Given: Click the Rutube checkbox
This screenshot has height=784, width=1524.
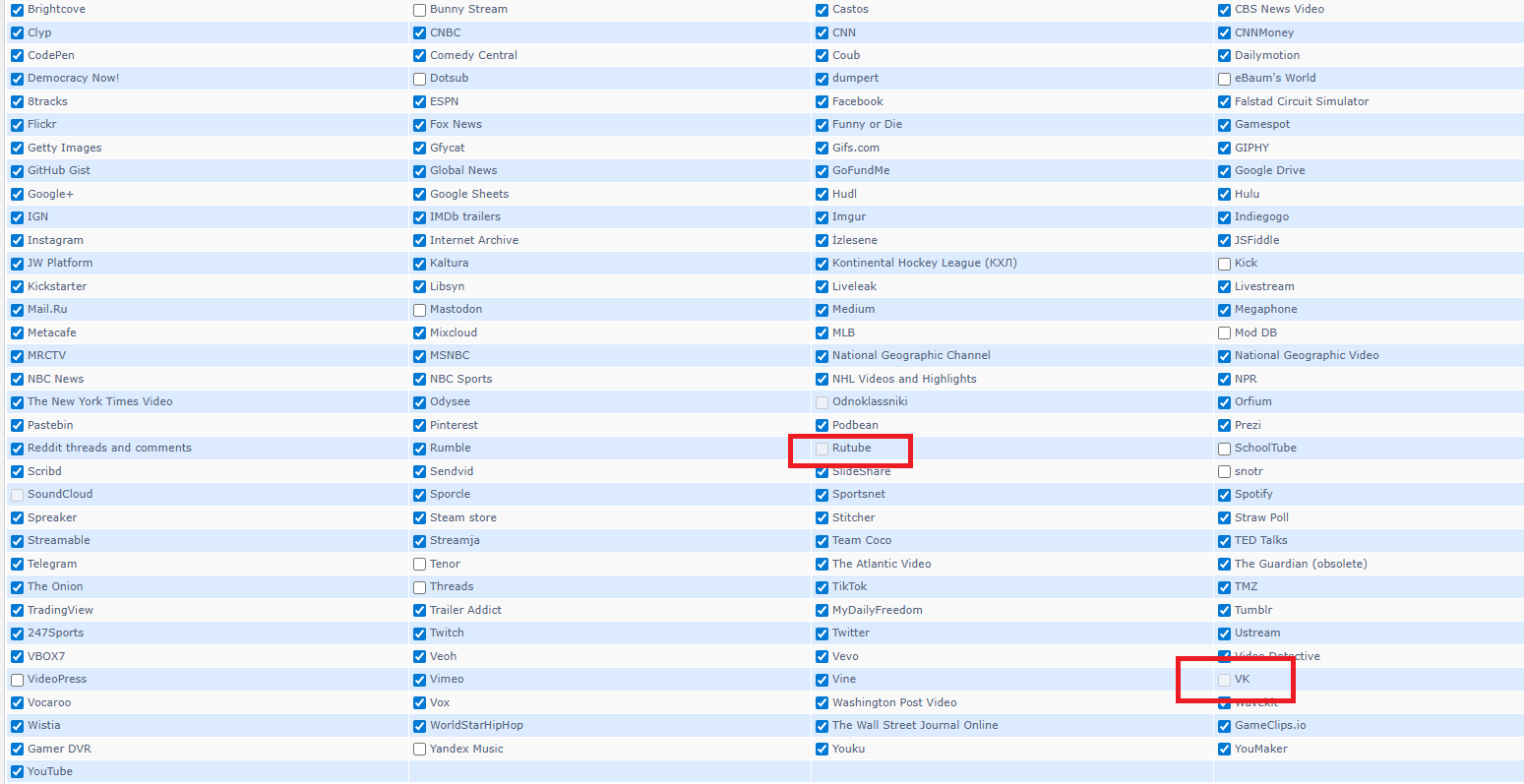Looking at the screenshot, I should [x=823, y=449].
